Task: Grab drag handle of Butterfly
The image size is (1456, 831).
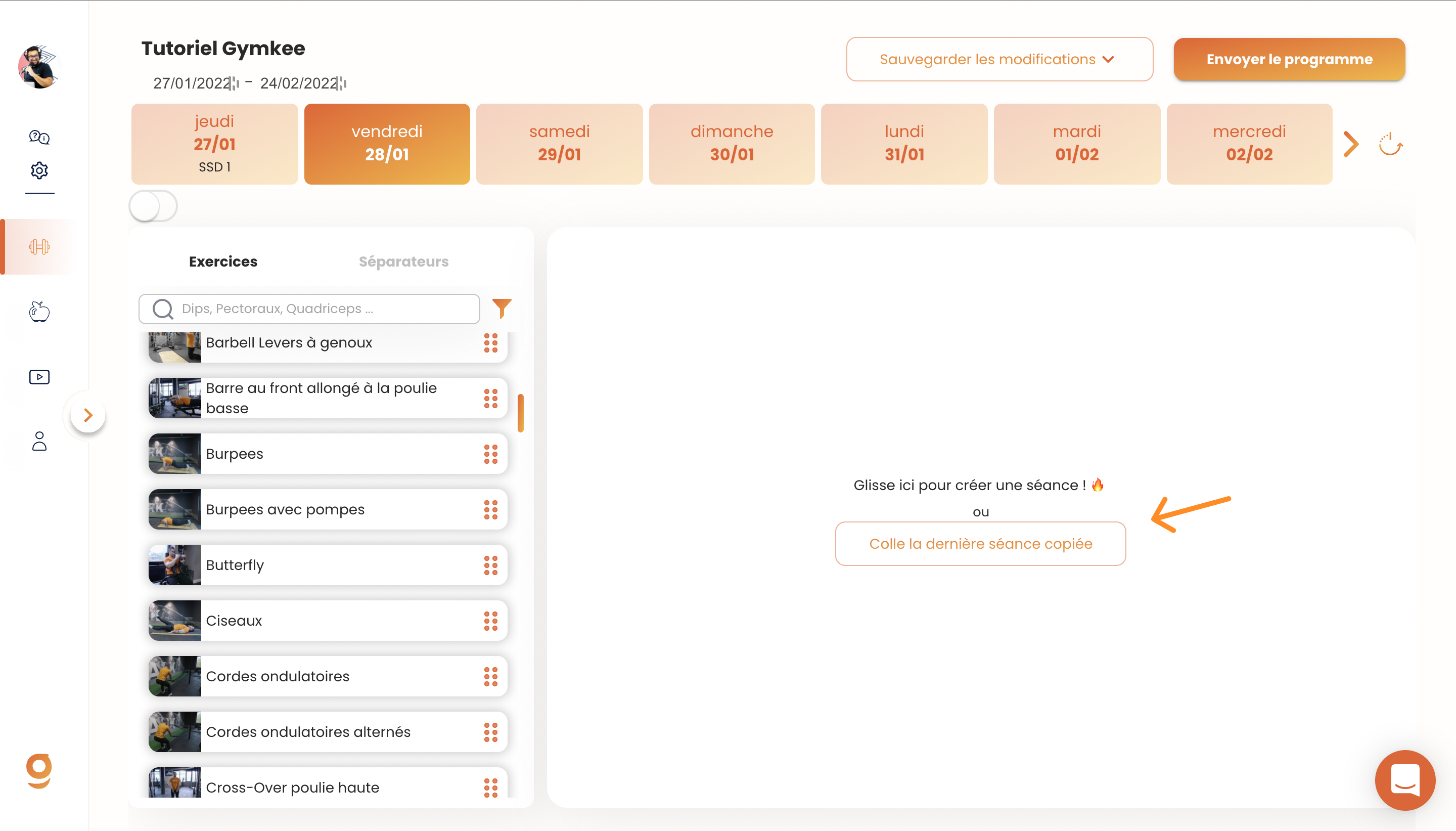Action: (x=491, y=565)
